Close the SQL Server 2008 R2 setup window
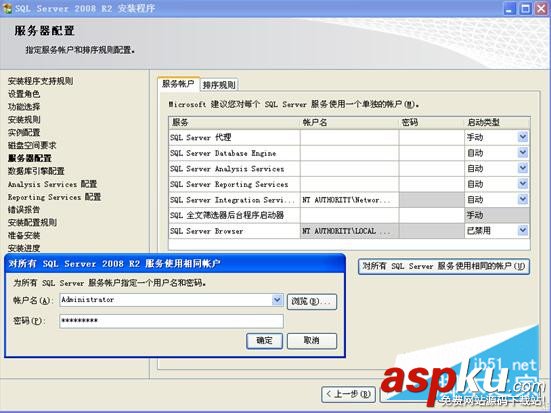Viewport: 551px width, 413px height. pyautogui.click(x=542, y=8)
